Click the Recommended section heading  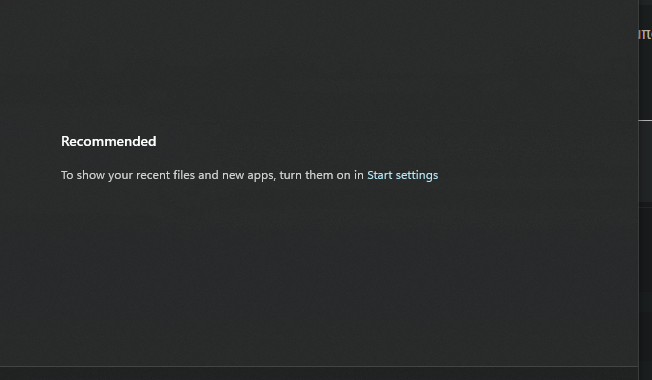click(x=109, y=141)
